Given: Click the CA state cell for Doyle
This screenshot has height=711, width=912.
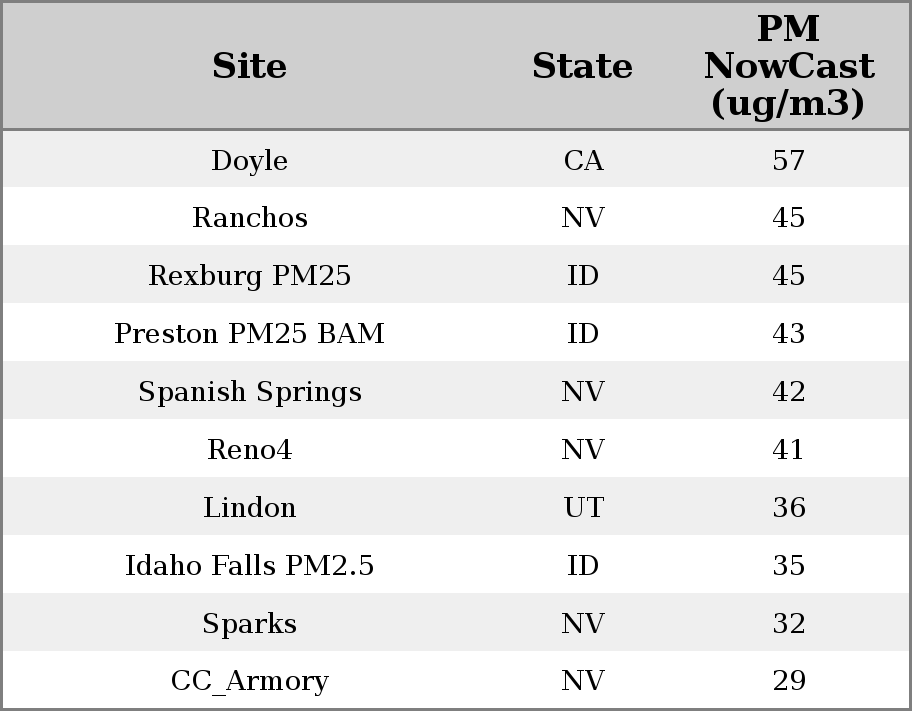Looking at the screenshot, I should [583, 161].
